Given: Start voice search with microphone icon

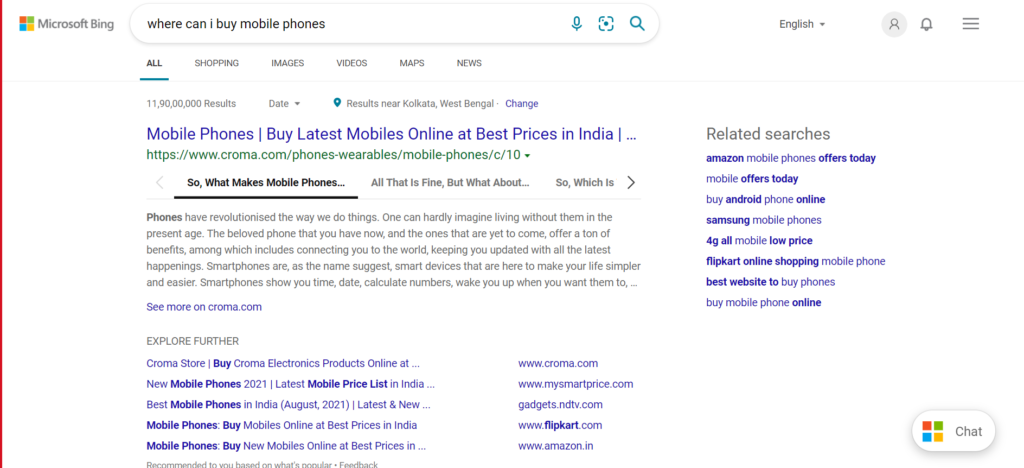Looking at the screenshot, I should 576,24.
